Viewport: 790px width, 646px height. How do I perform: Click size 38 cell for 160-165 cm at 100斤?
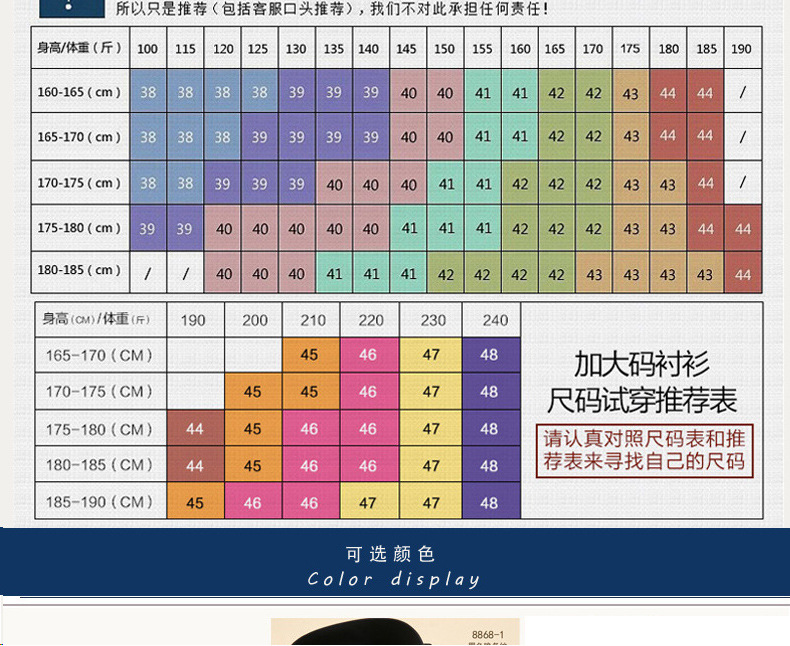click(148, 92)
